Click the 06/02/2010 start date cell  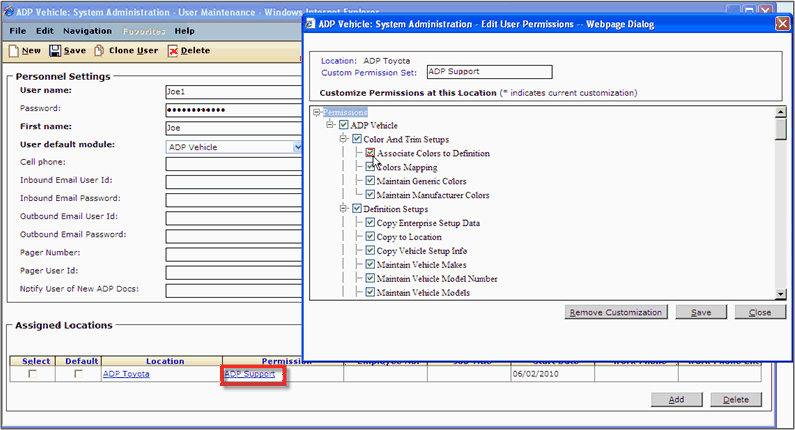(x=553, y=374)
